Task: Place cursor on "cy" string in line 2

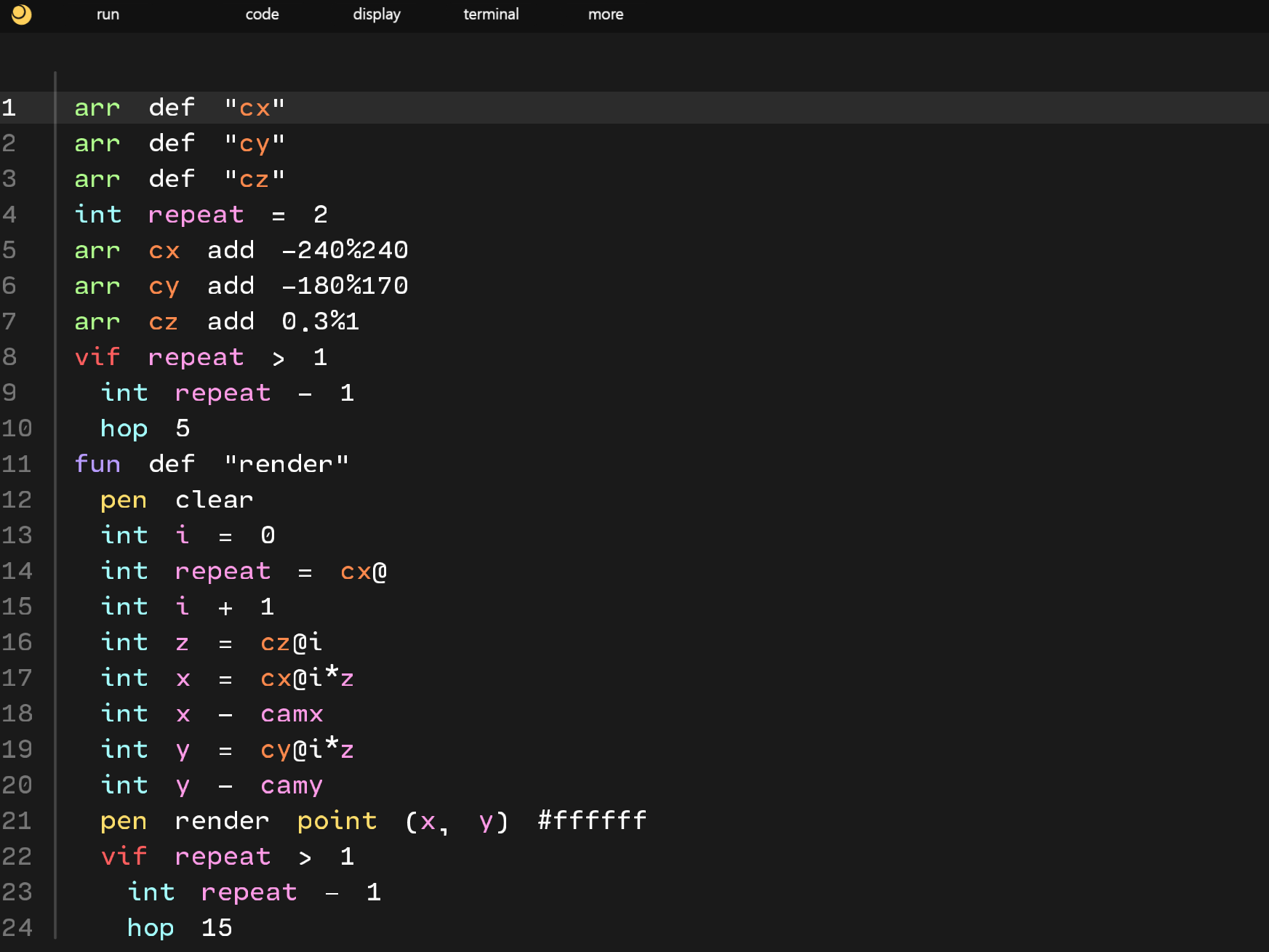Action: click(x=255, y=143)
